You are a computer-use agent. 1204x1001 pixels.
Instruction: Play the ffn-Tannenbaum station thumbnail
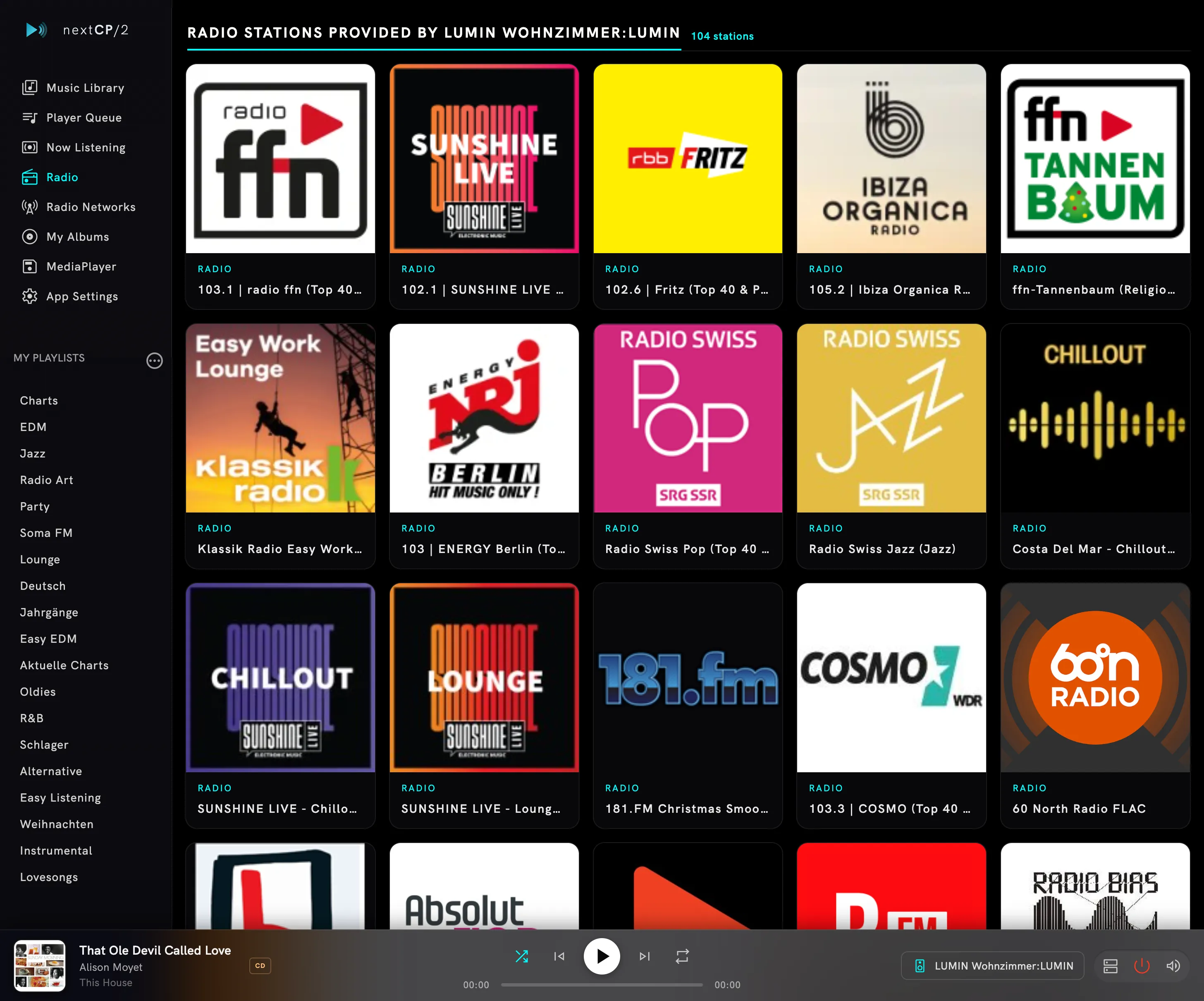1095,158
